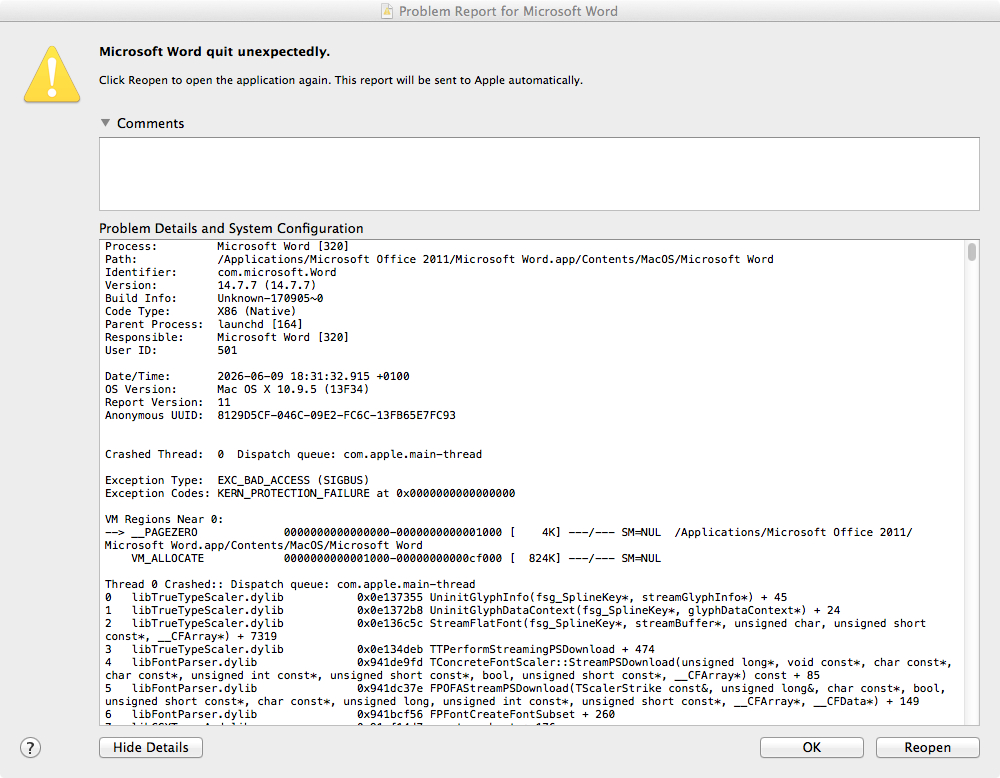The height and width of the screenshot is (778, 1000).
Task: Click the 'VM_ALLOCATE' region line
Action: click(396, 558)
